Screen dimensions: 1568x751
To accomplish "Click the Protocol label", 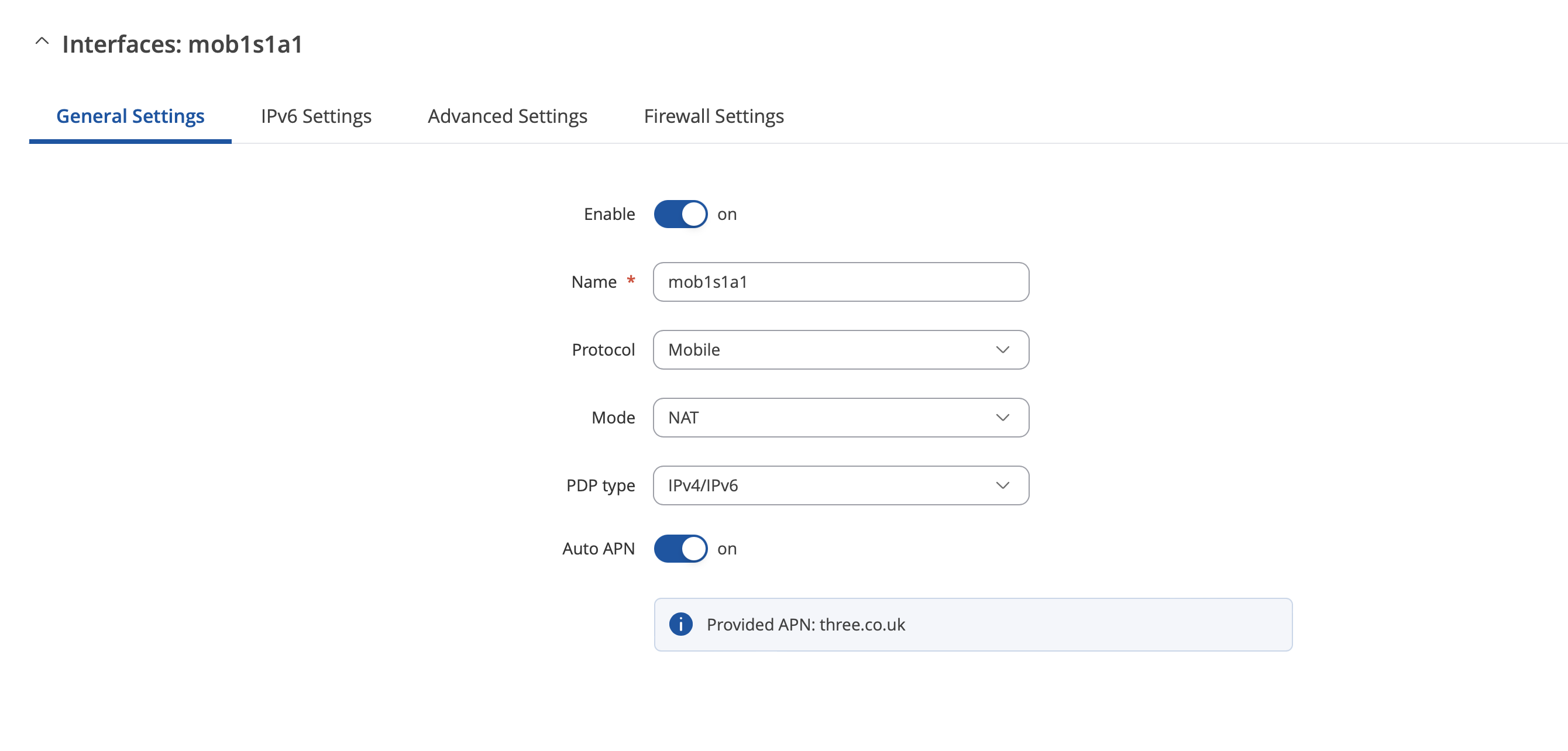I will point(603,349).
